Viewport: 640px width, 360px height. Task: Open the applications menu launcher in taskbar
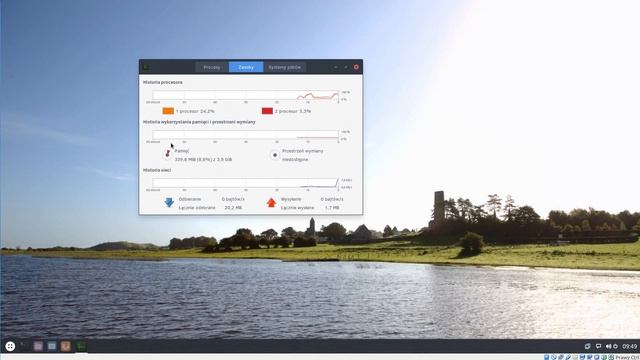(10, 347)
